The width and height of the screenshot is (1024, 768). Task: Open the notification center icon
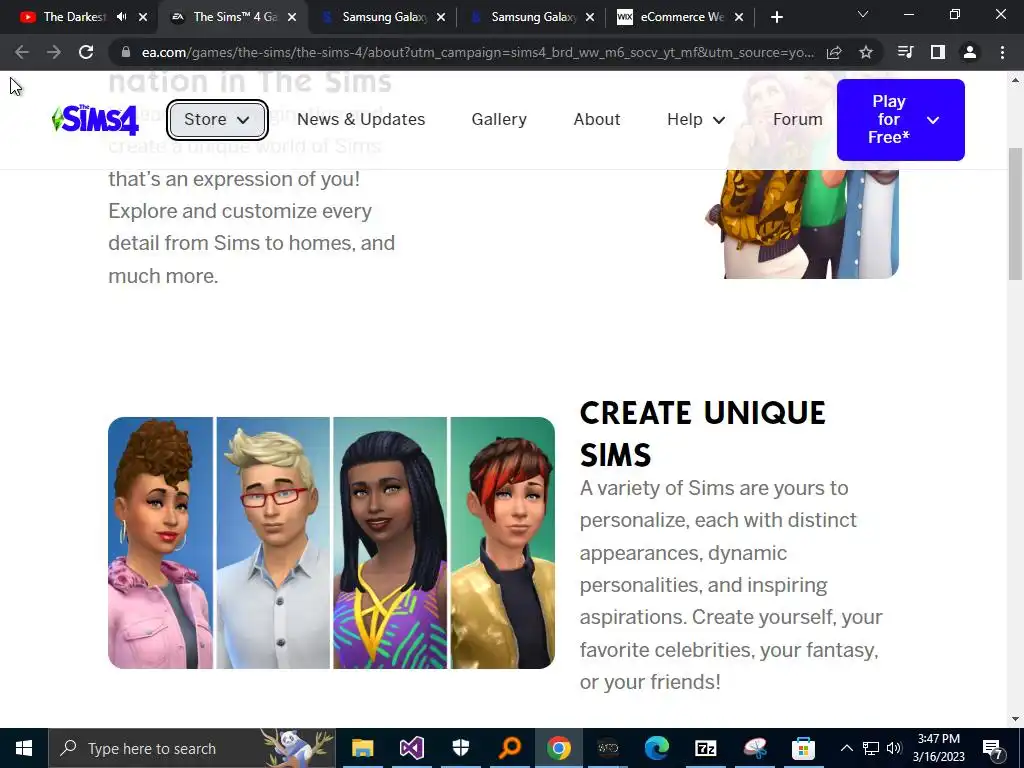(x=993, y=748)
